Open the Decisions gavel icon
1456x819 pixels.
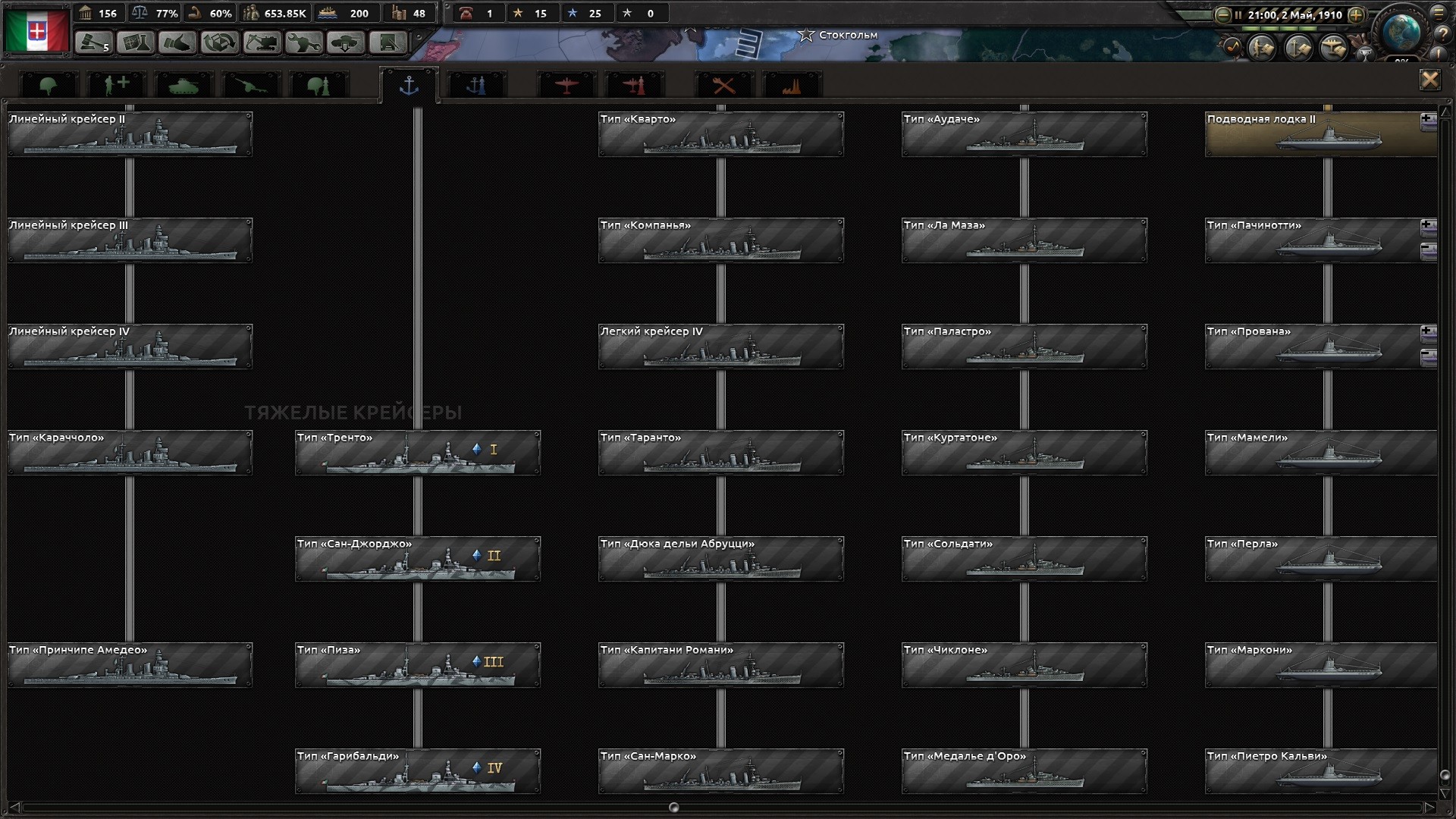coord(94,43)
